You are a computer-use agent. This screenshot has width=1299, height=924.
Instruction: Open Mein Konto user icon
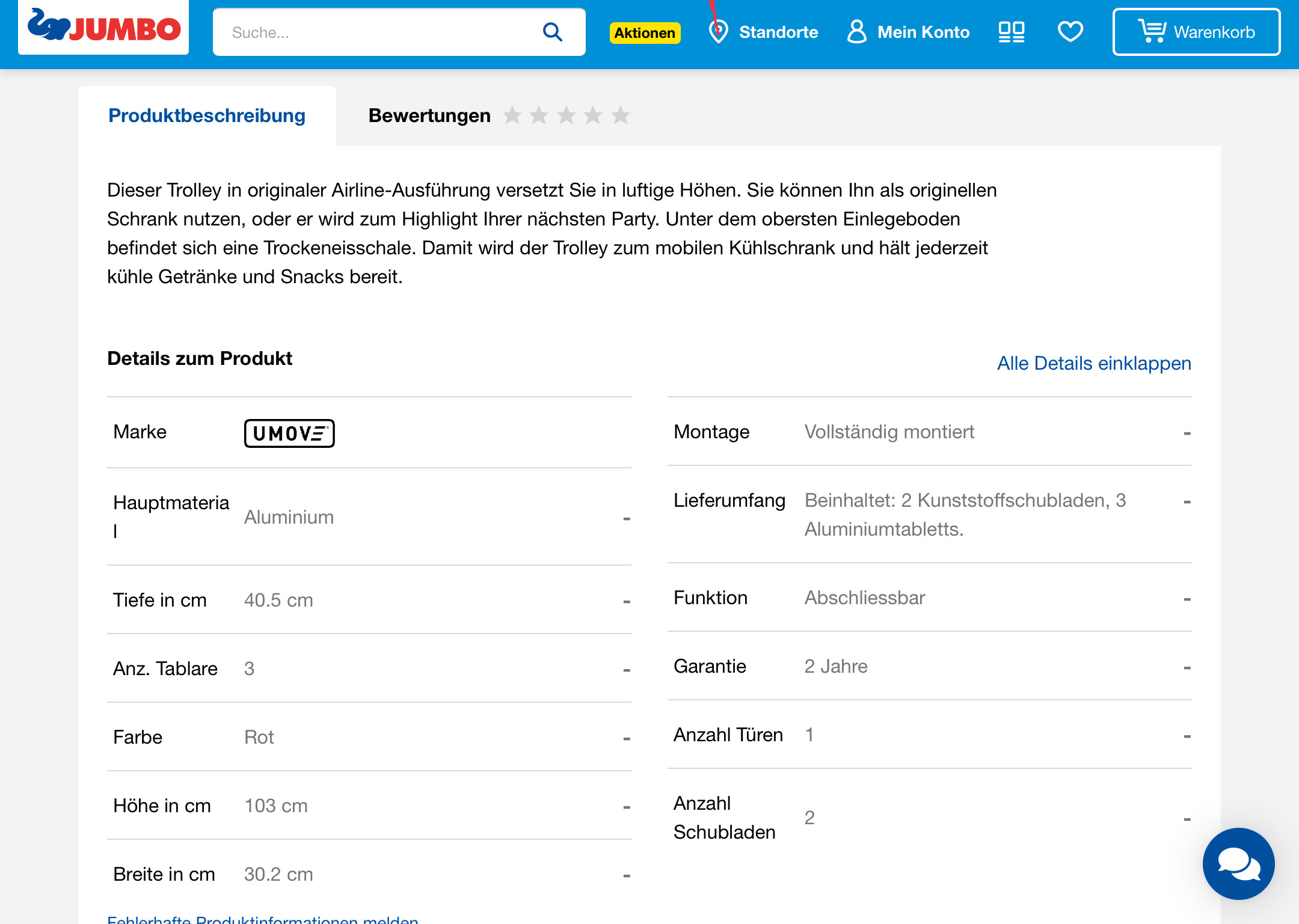(x=856, y=32)
